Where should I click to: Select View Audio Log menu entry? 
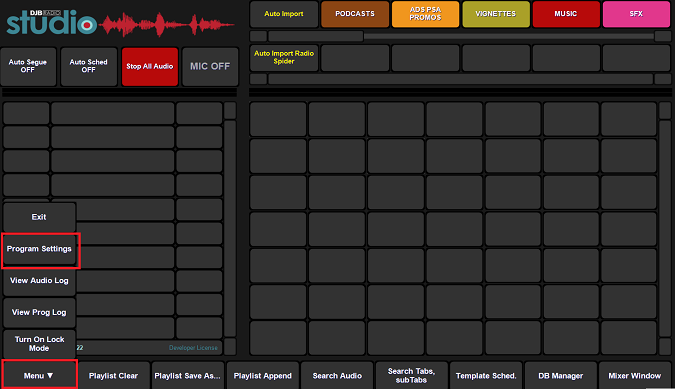coord(39,281)
